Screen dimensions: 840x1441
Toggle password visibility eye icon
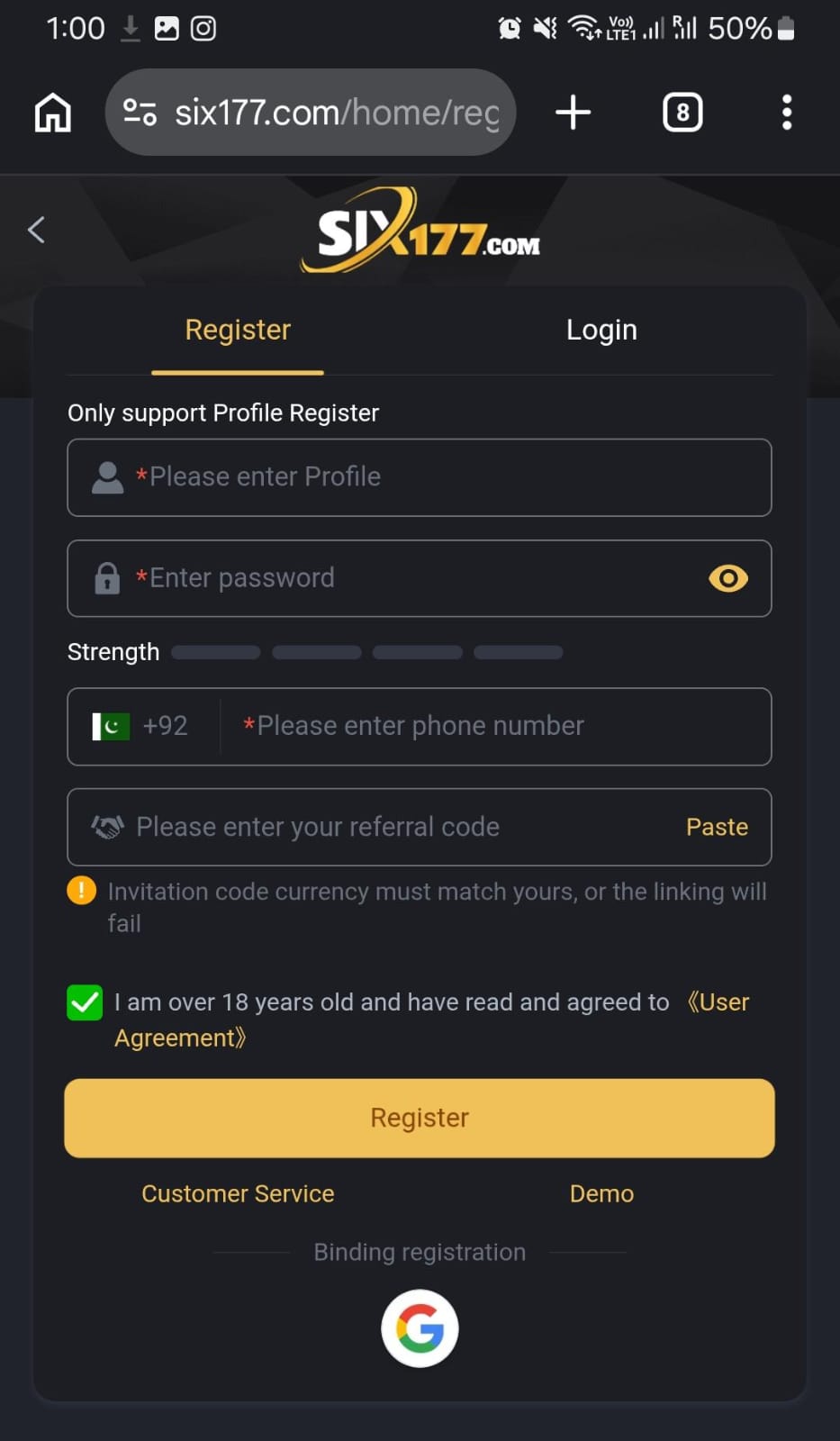[727, 578]
